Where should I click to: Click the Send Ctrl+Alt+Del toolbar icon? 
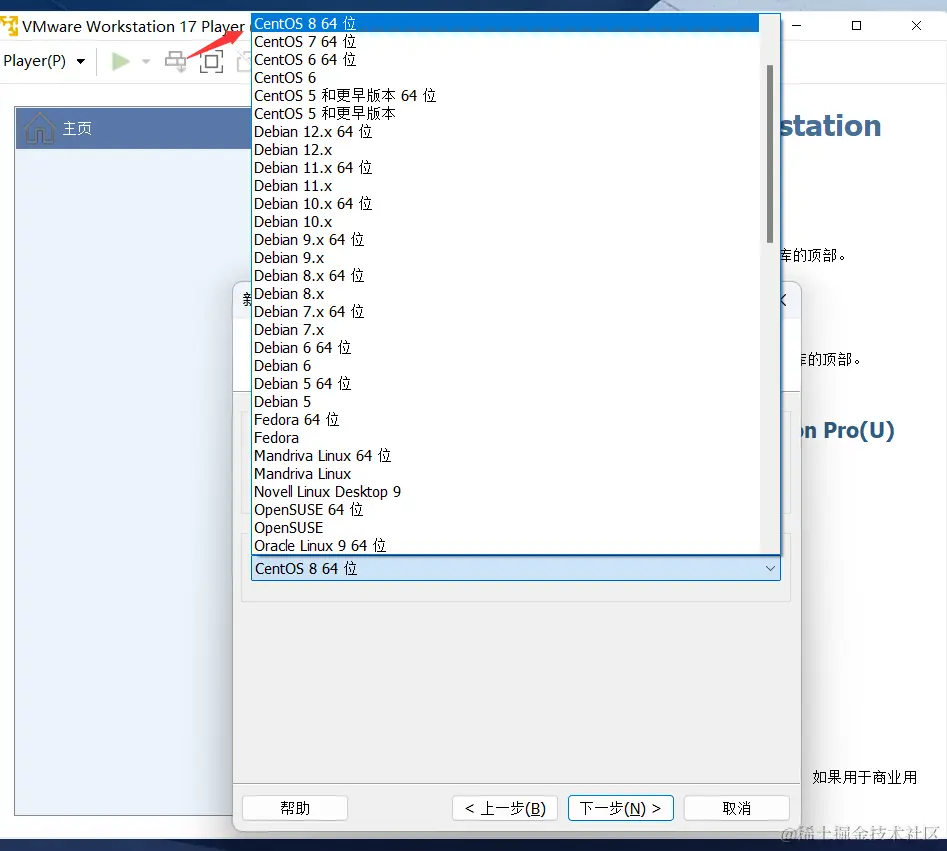[176, 61]
